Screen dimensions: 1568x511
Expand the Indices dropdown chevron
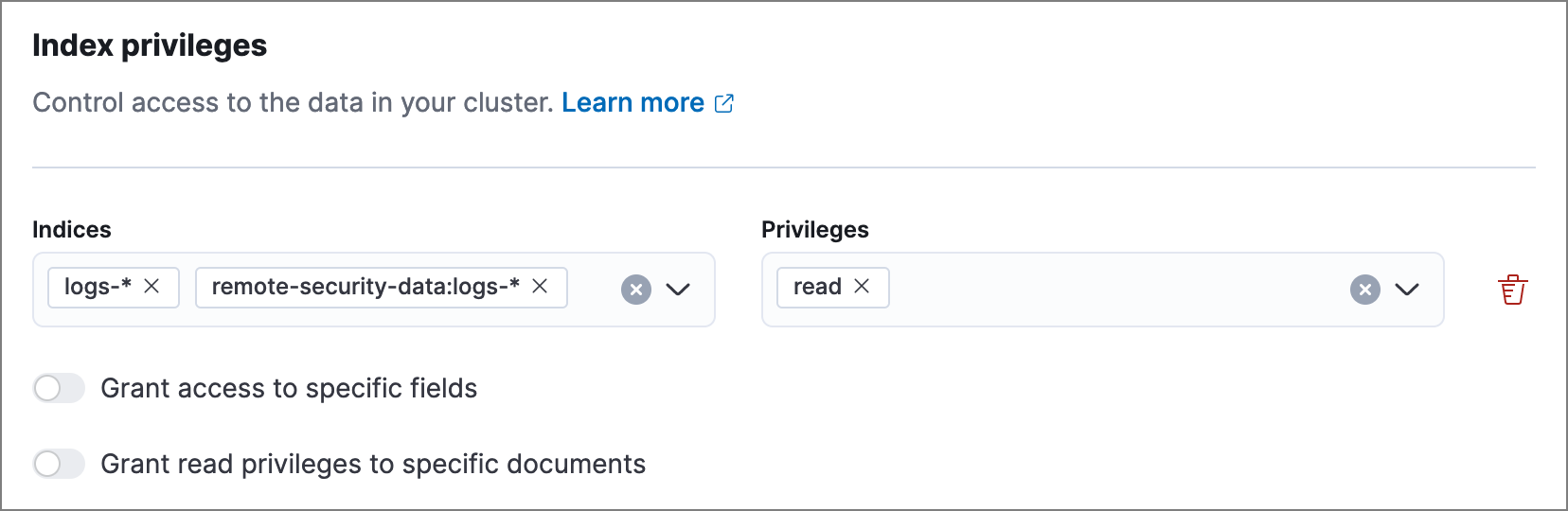(678, 290)
